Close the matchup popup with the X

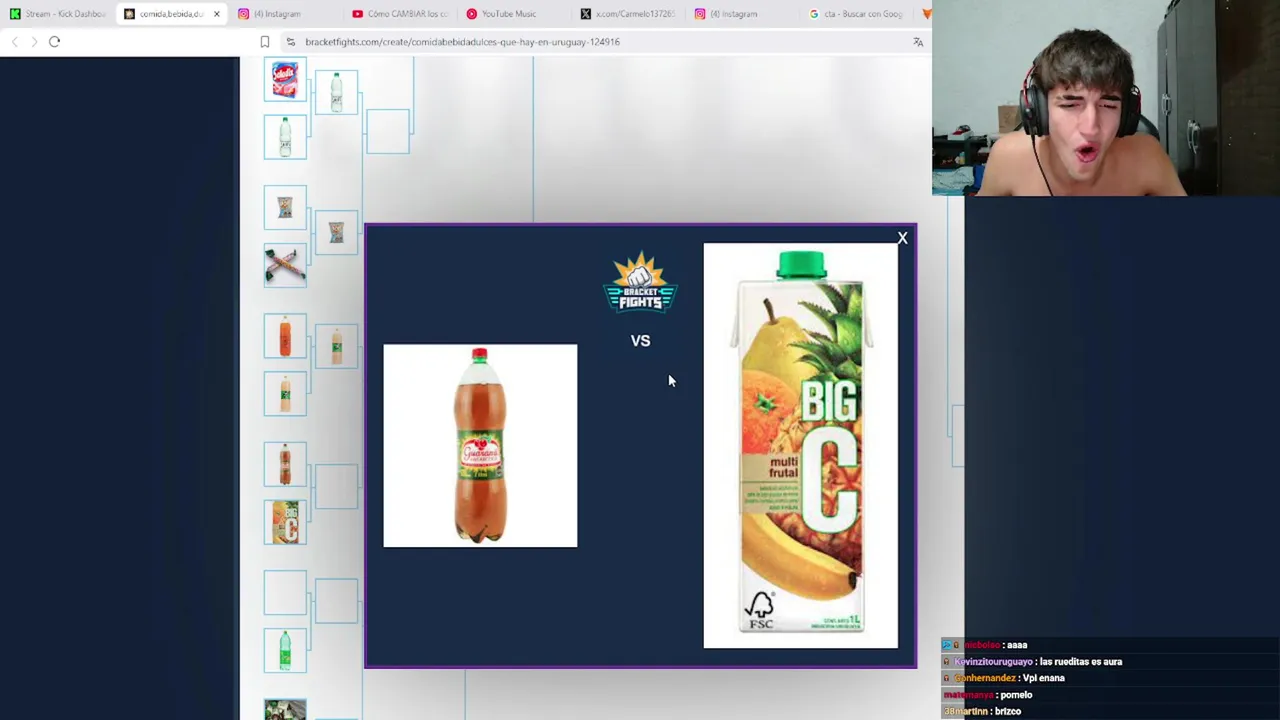902,238
